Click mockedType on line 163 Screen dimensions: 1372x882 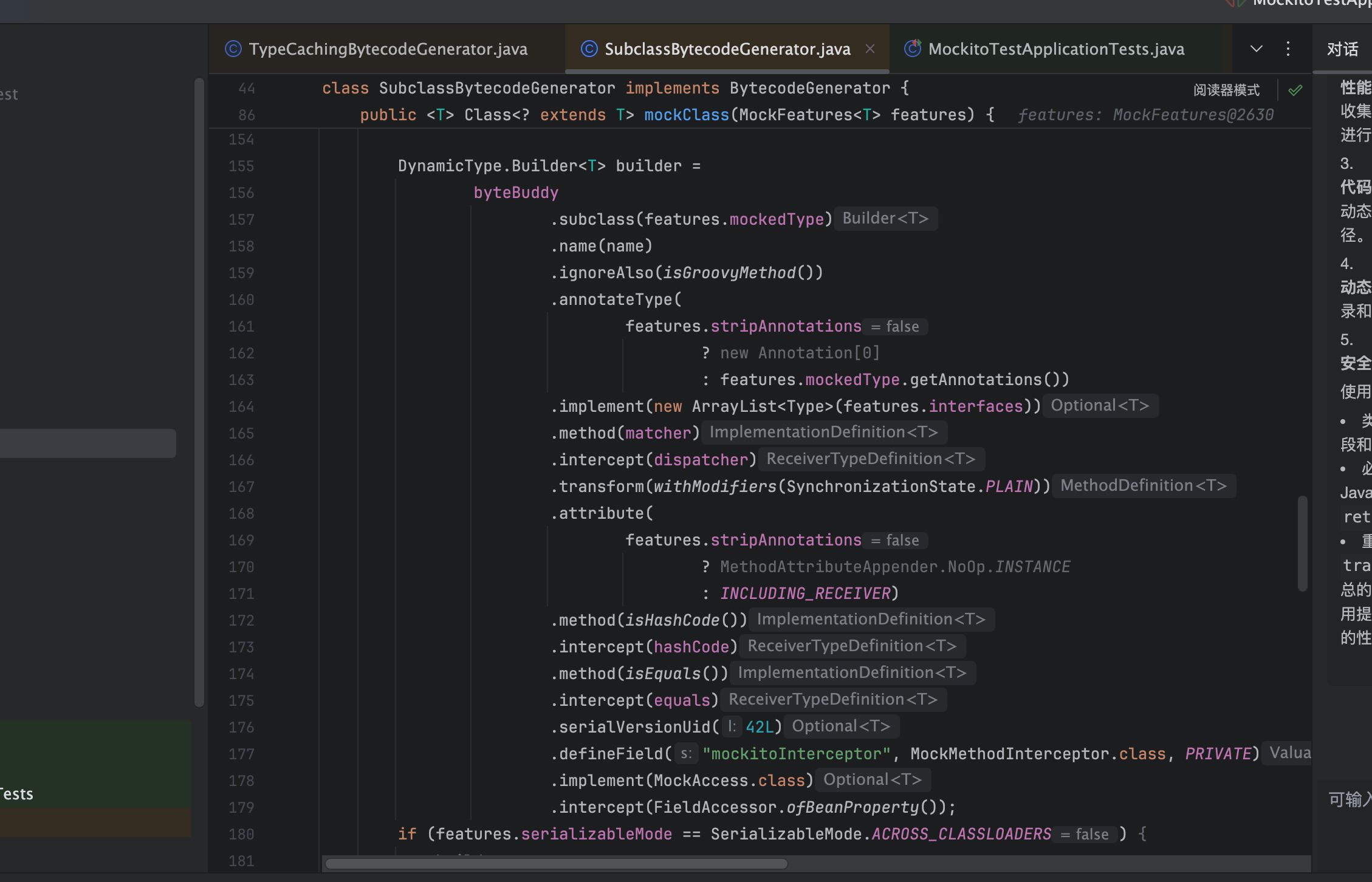pos(852,380)
